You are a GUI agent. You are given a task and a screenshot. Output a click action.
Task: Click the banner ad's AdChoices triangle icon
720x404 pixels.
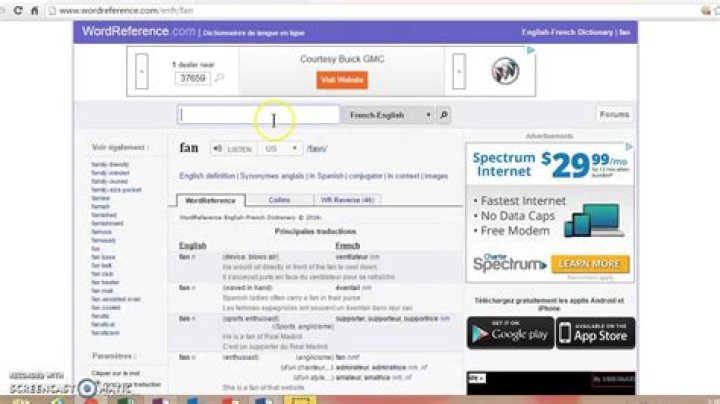[530, 50]
